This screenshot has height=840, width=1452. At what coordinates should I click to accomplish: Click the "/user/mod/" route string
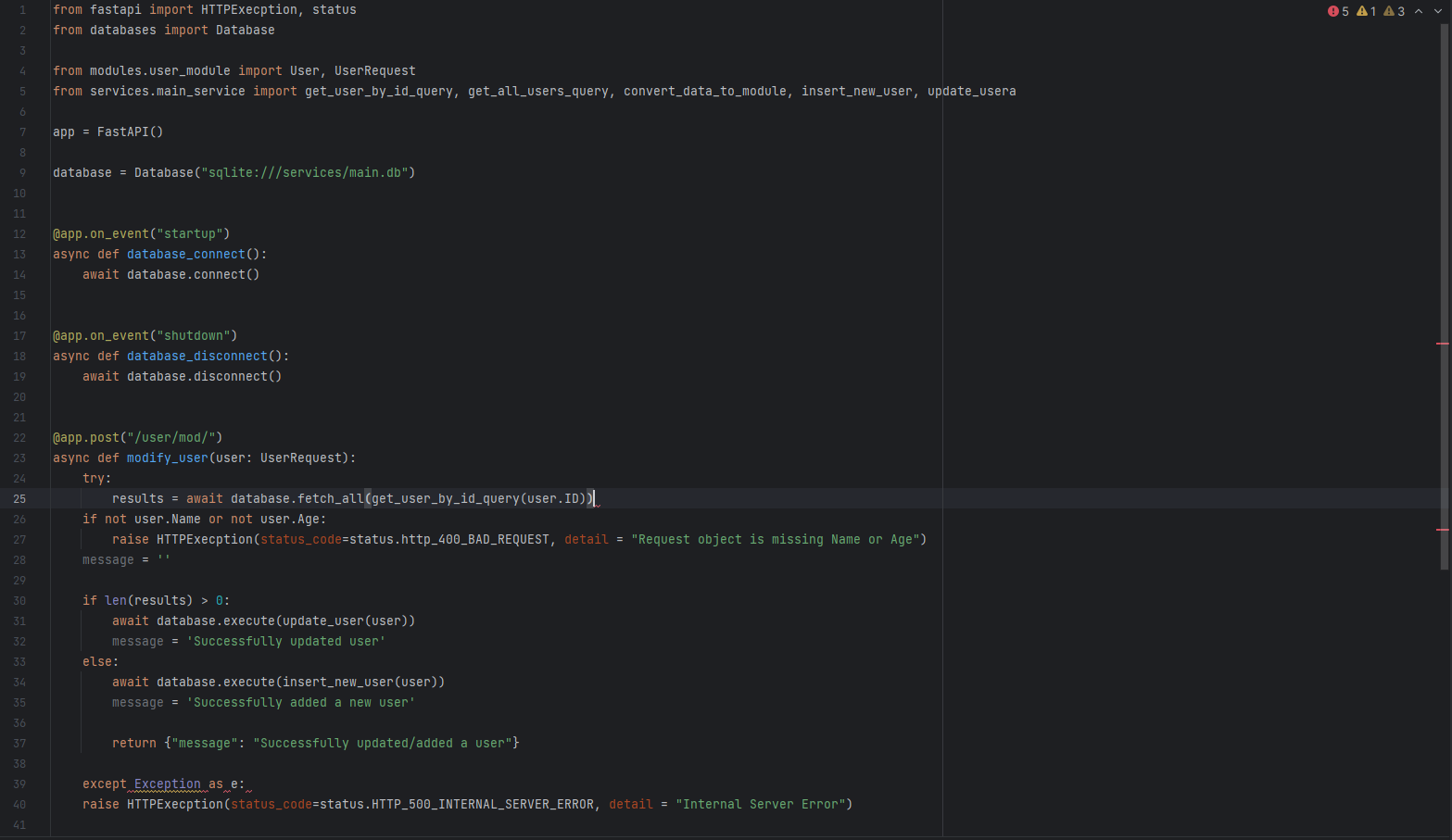click(x=171, y=437)
